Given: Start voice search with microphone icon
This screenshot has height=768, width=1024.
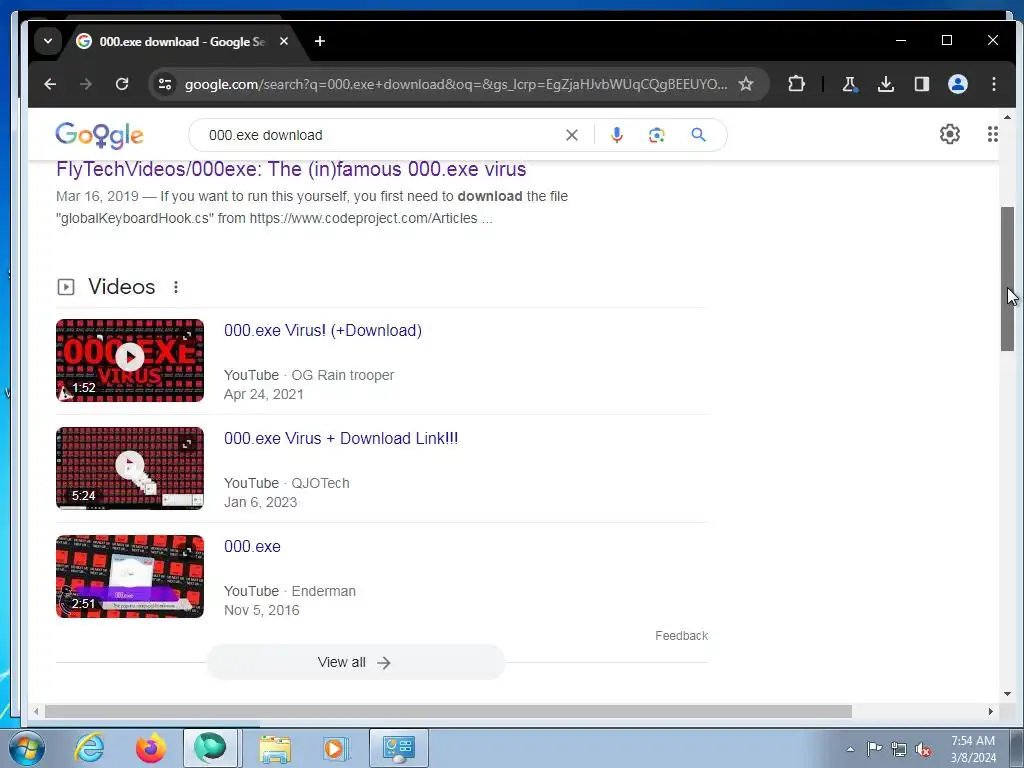Looking at the screenshot, I should (x=616, y=135).
